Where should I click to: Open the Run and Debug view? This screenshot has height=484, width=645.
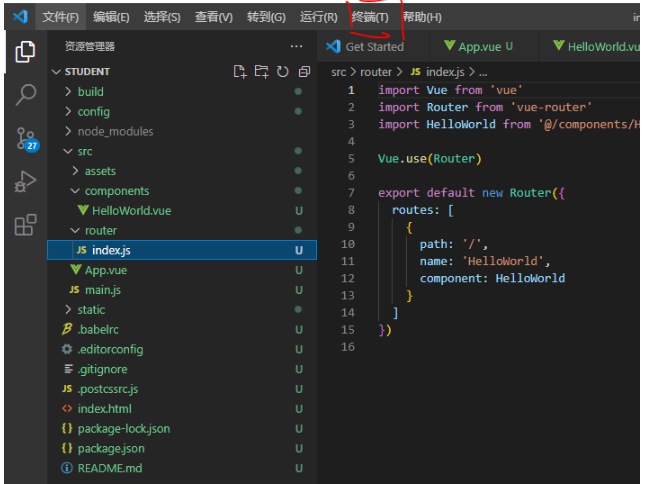click(26, 182)
